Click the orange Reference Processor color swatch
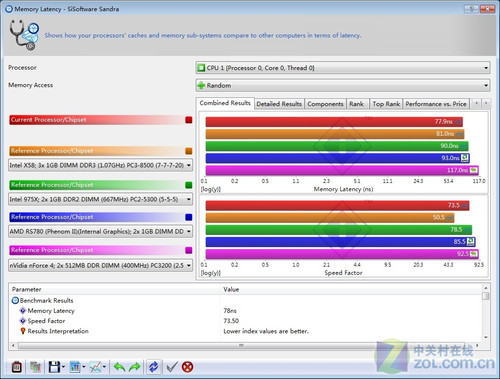This screenshot has width=500, height=379. (189, 151)
